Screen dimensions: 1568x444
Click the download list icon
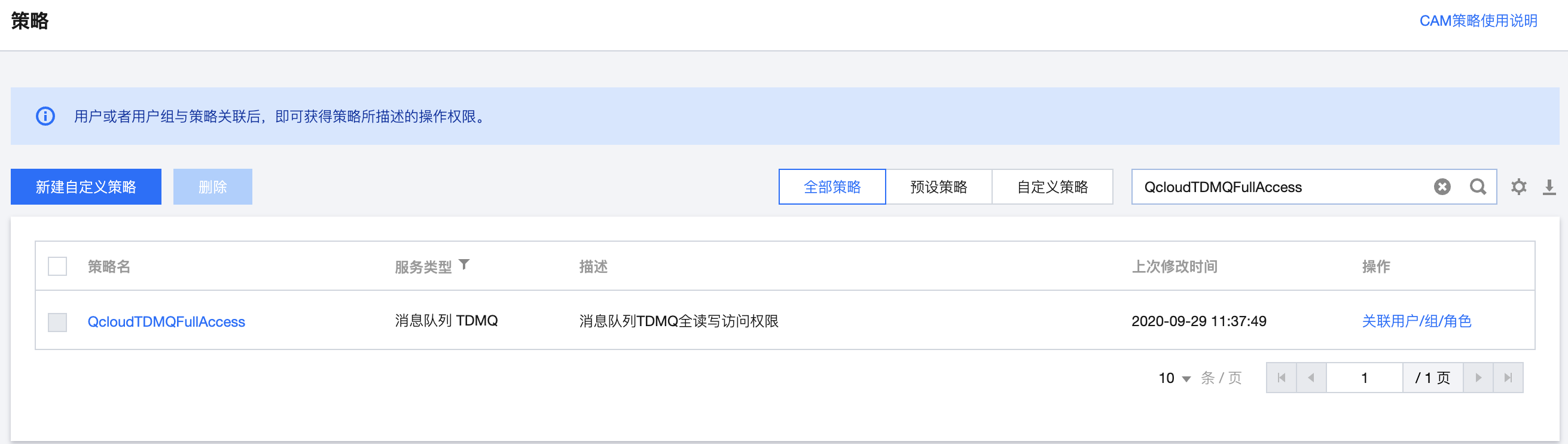coord(1548,187)
